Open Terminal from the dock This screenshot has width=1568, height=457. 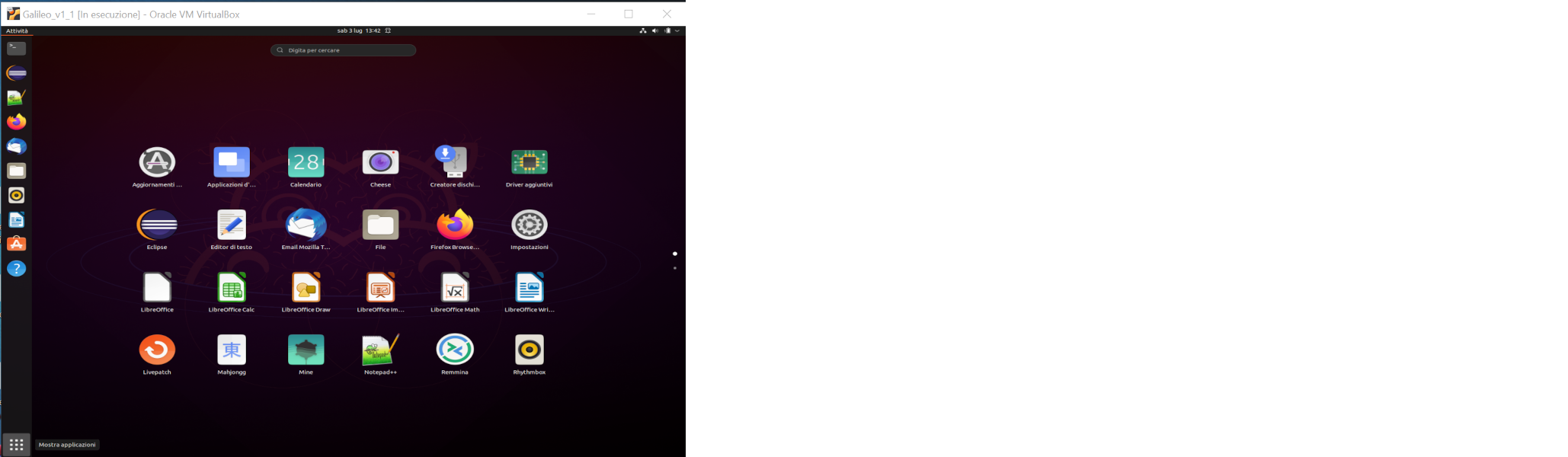17,48
